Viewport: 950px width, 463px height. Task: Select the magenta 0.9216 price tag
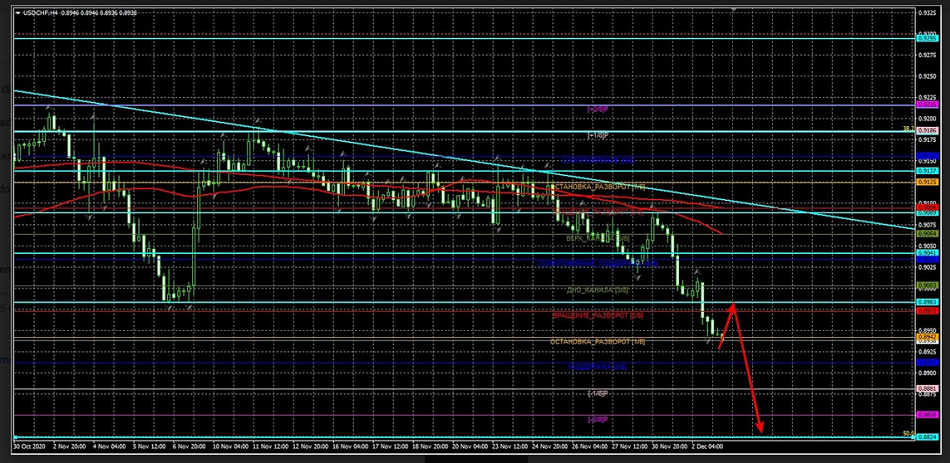point(927,103)
